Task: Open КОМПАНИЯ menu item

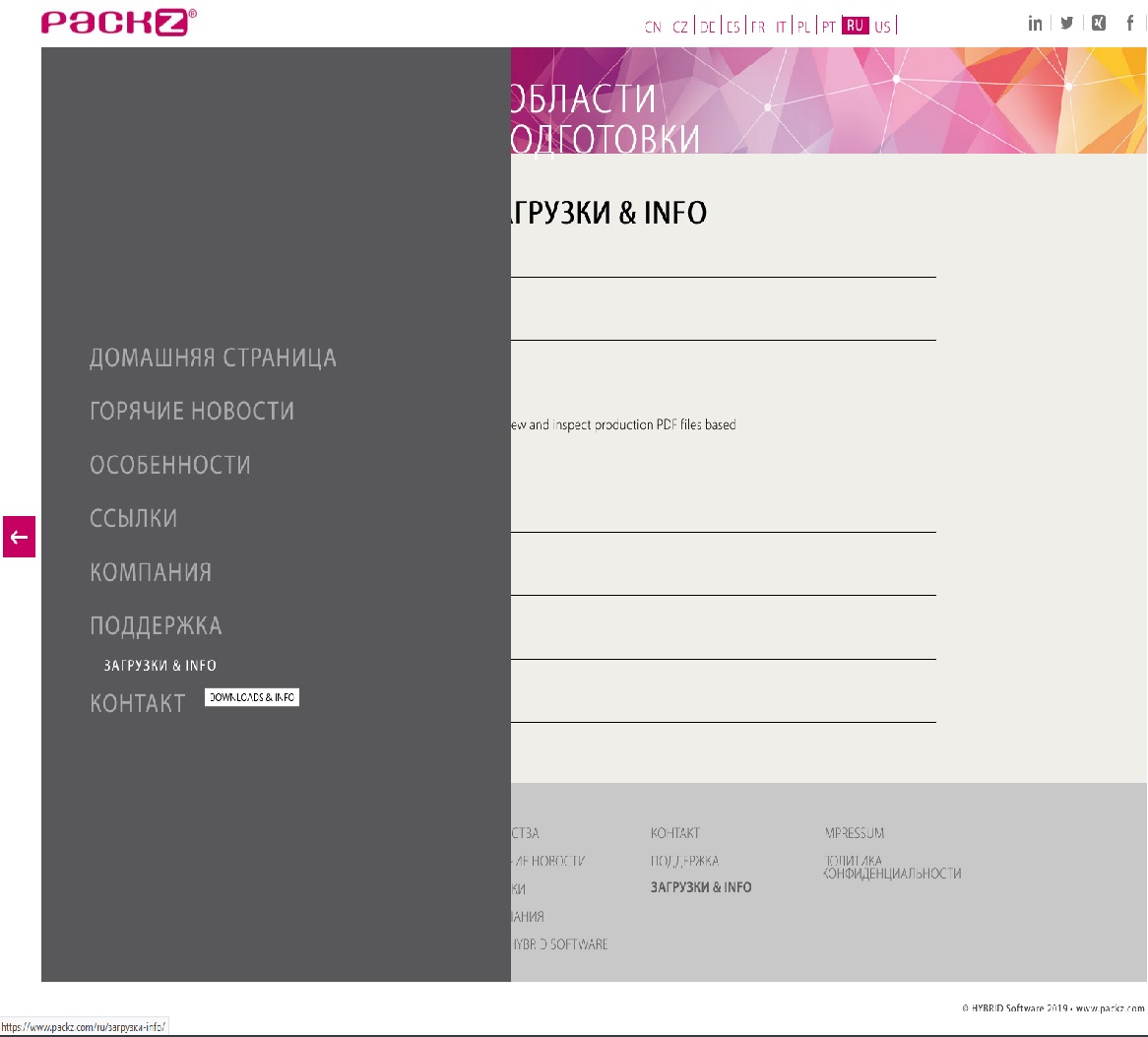Action: tap(151, 572)
